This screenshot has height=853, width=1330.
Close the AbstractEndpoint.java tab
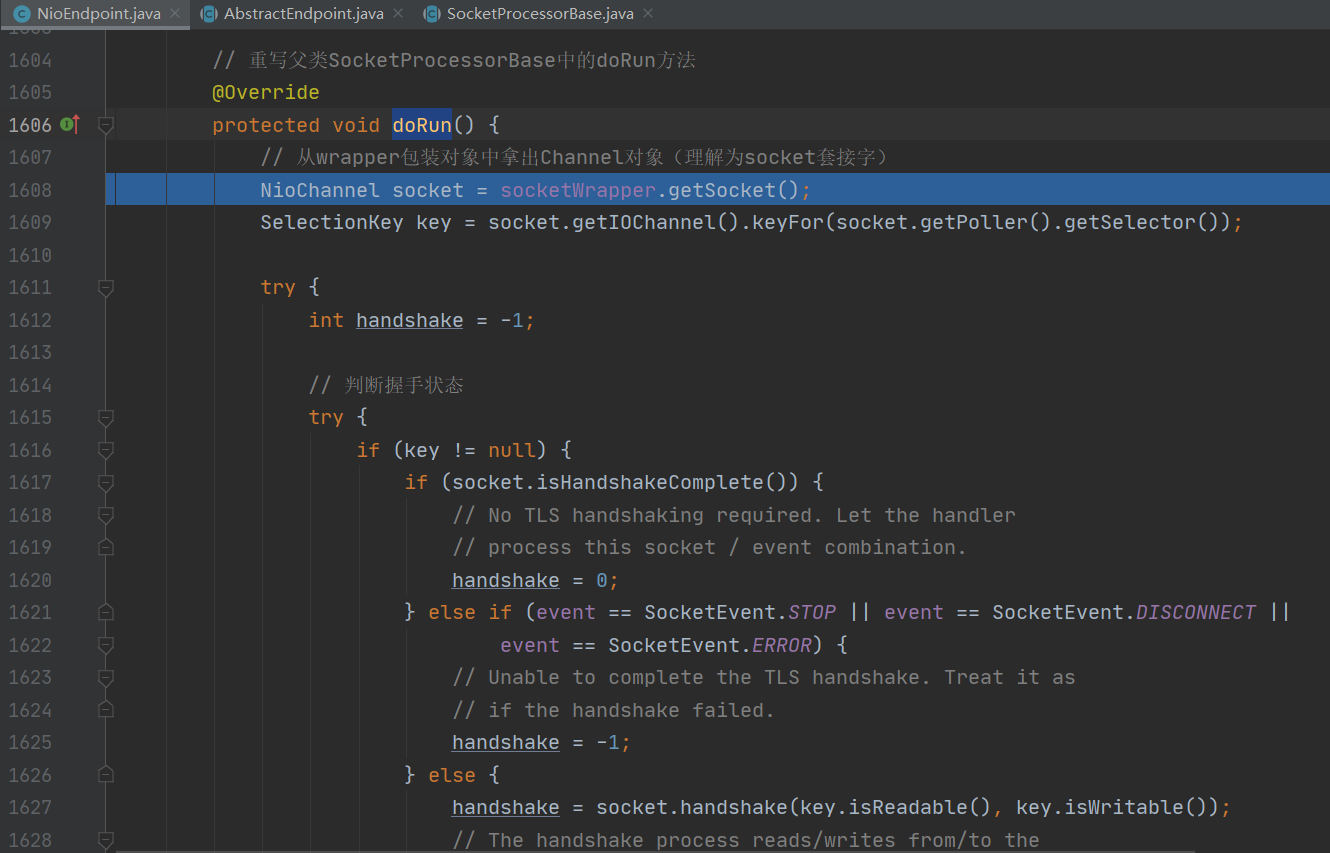[x=397, y=14]
